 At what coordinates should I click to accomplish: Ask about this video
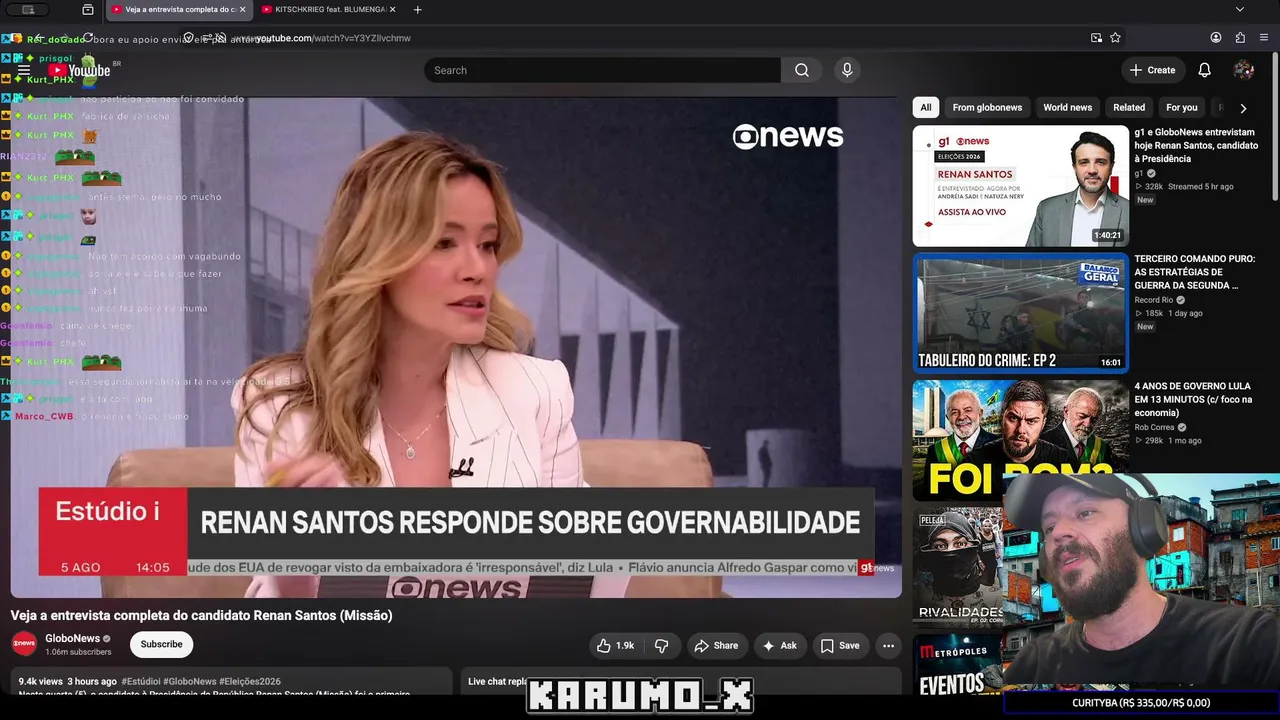pos(780,646)
